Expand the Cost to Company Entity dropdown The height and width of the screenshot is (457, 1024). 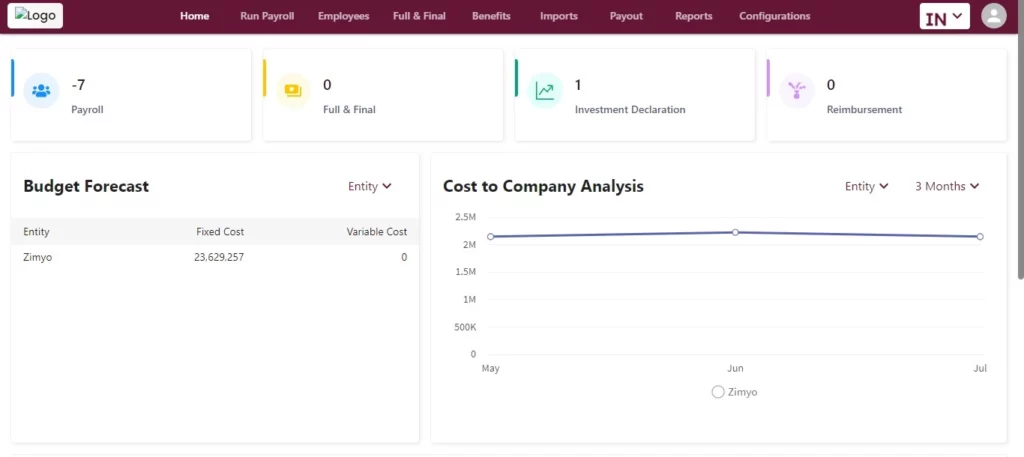pyautogui.click(x=867, y=187)
